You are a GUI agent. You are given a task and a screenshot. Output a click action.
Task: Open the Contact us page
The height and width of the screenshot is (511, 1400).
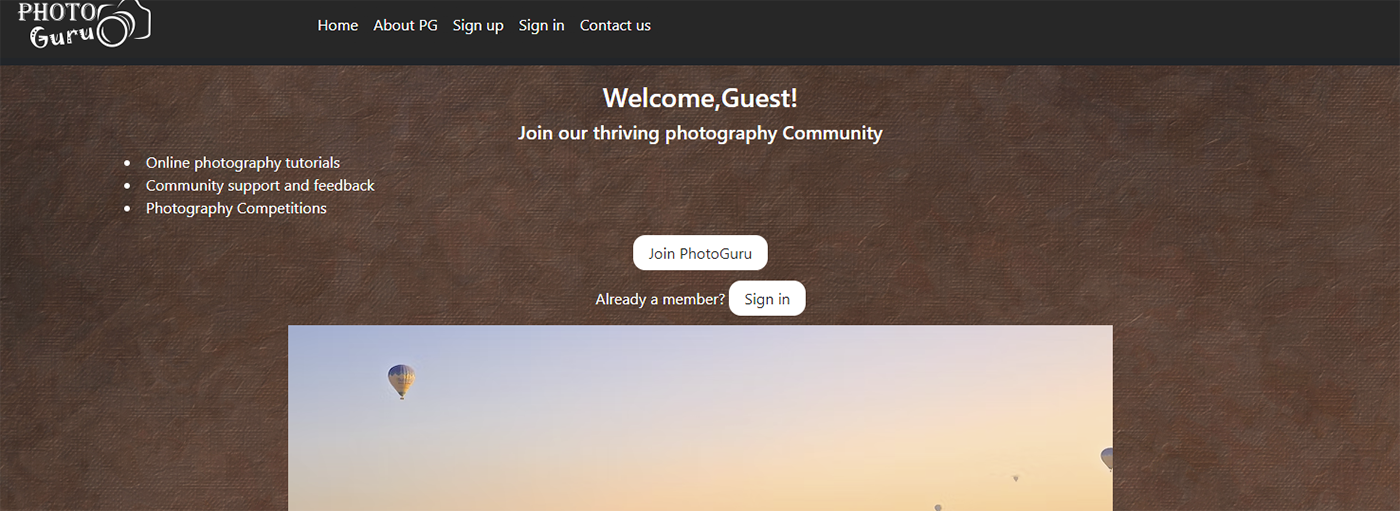tap(615, 25)
